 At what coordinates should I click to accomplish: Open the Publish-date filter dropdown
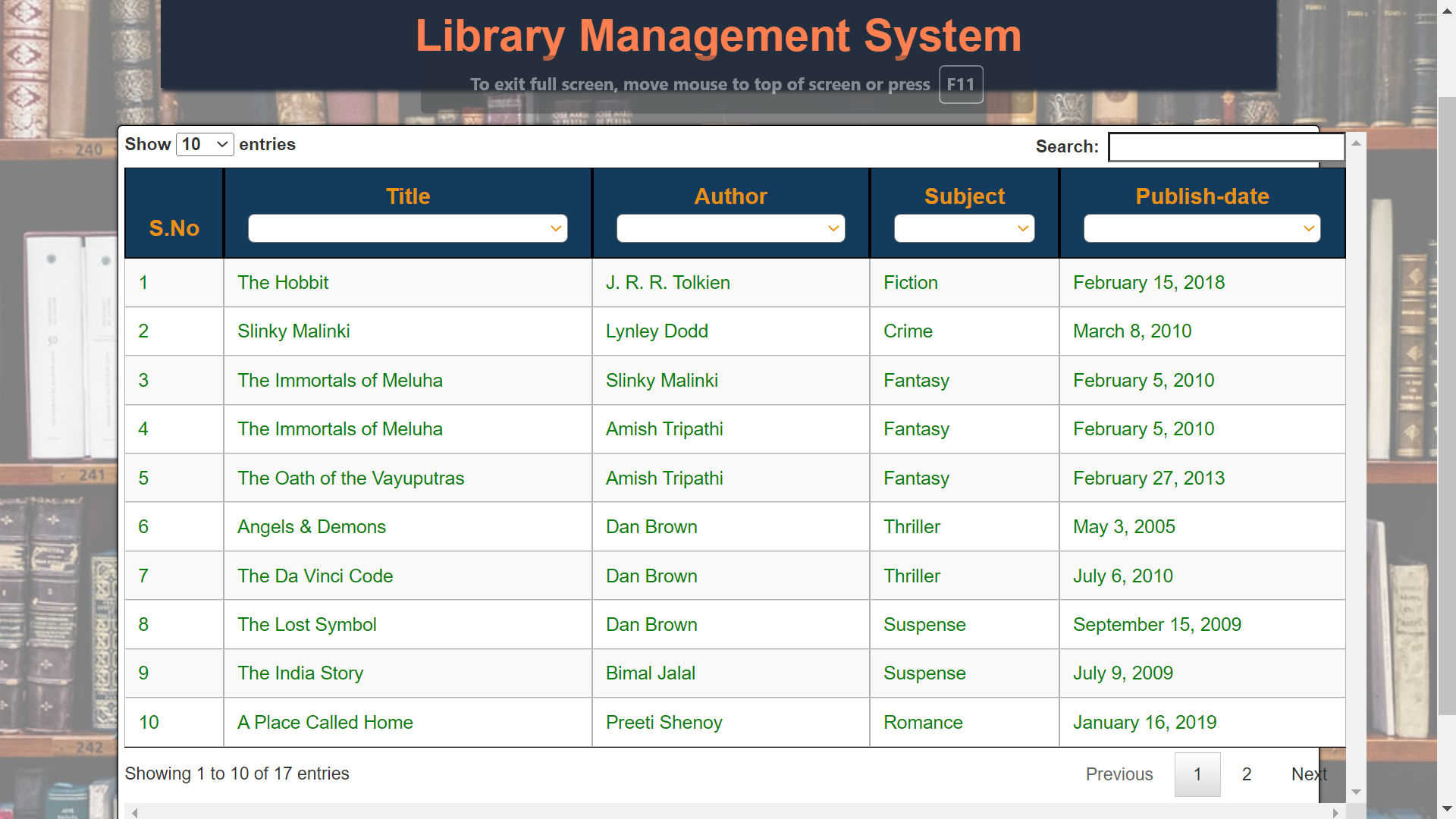click(x=1201, y=228)
